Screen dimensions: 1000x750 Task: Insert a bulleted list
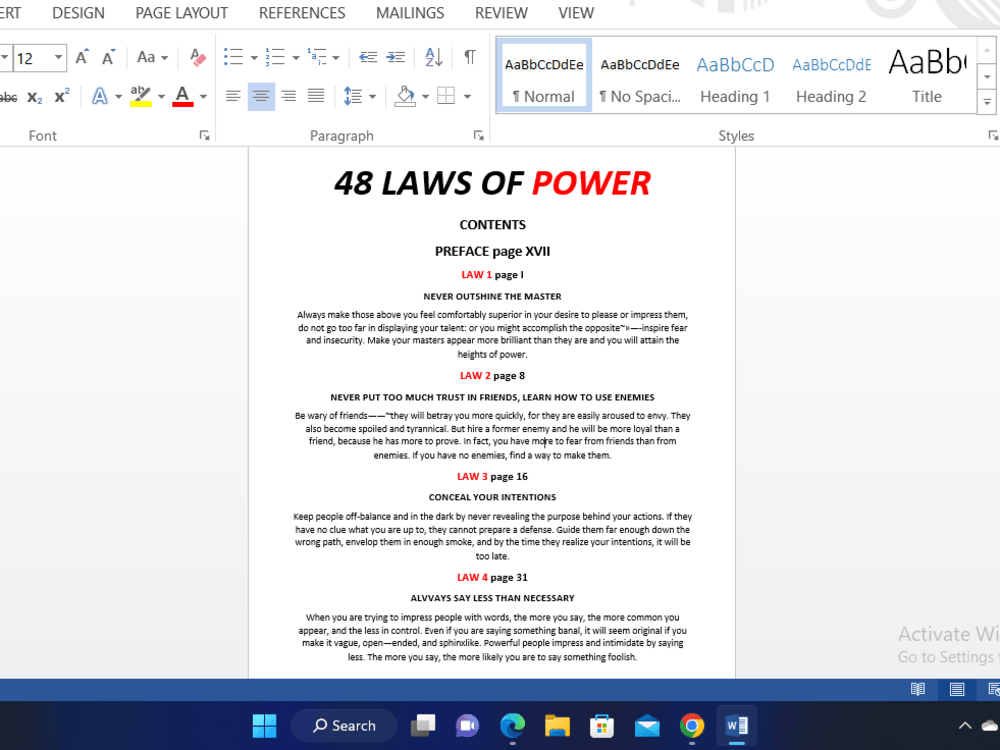click(233, 57)
